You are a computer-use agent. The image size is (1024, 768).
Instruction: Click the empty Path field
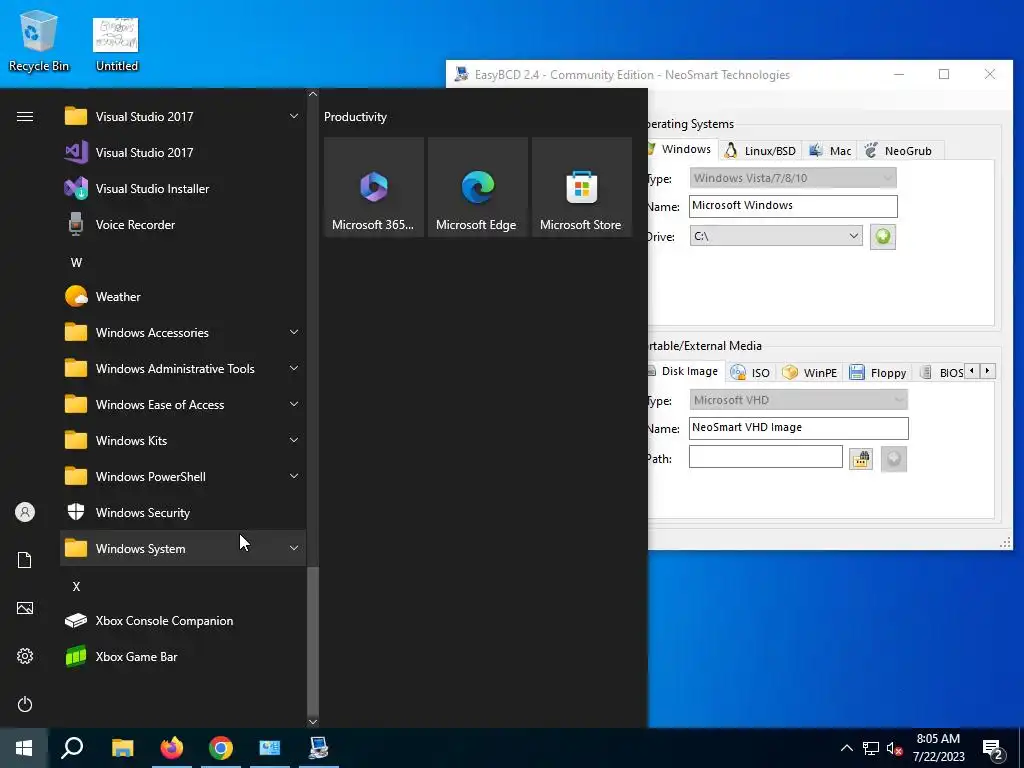point(765,456)
